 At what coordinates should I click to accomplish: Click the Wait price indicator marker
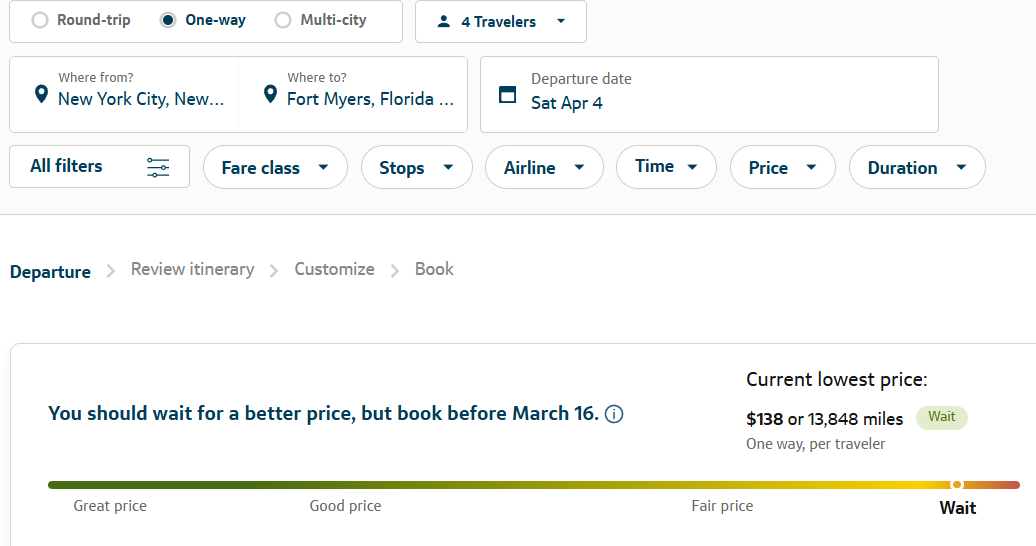pyautogui.click(x=957, y=485)
